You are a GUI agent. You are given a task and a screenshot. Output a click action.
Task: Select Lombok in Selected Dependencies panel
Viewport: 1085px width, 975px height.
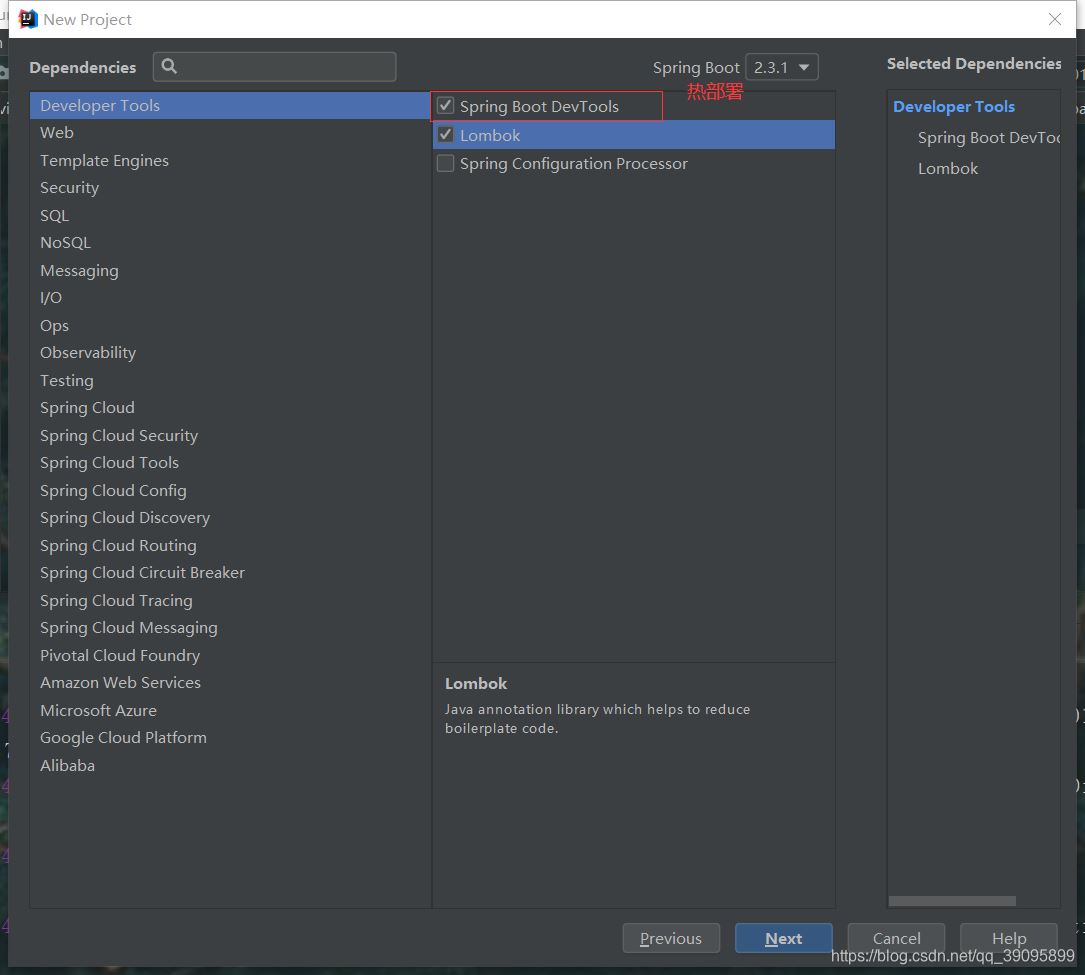point(948,169)
